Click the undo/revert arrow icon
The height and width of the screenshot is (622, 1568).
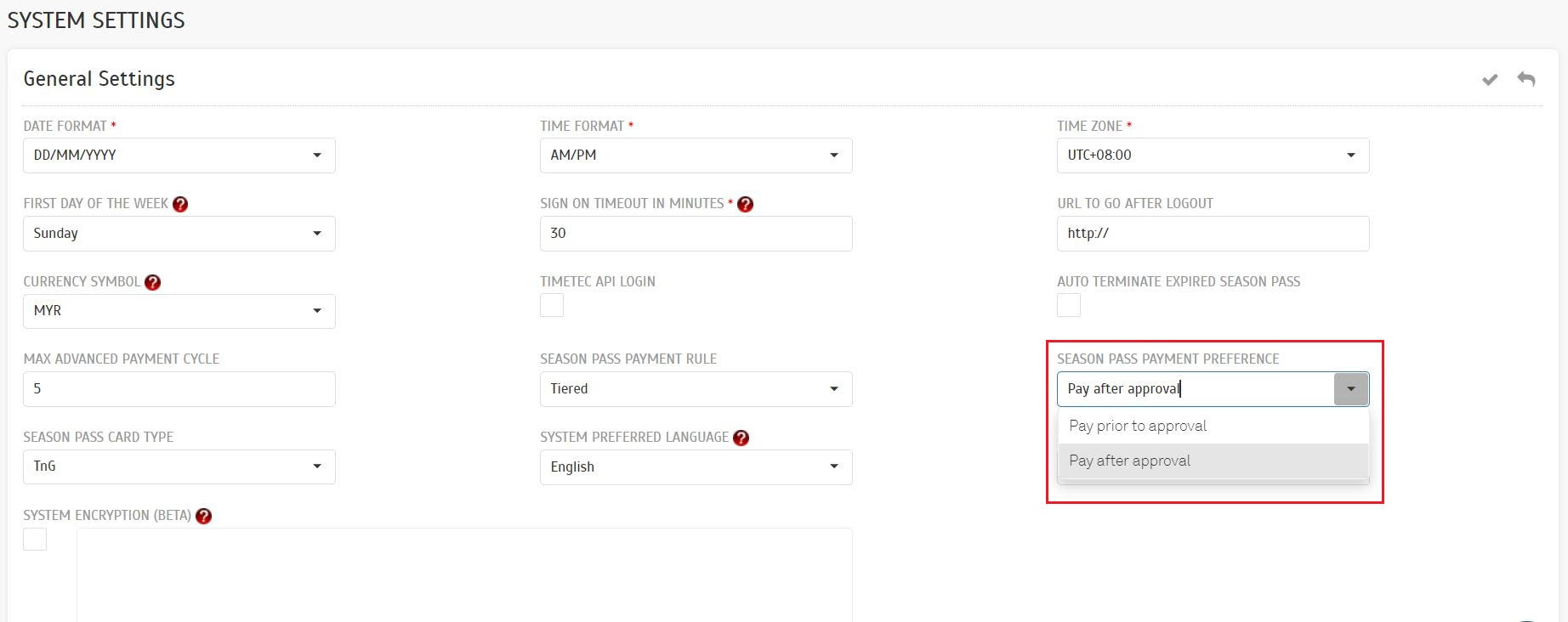1526,79
